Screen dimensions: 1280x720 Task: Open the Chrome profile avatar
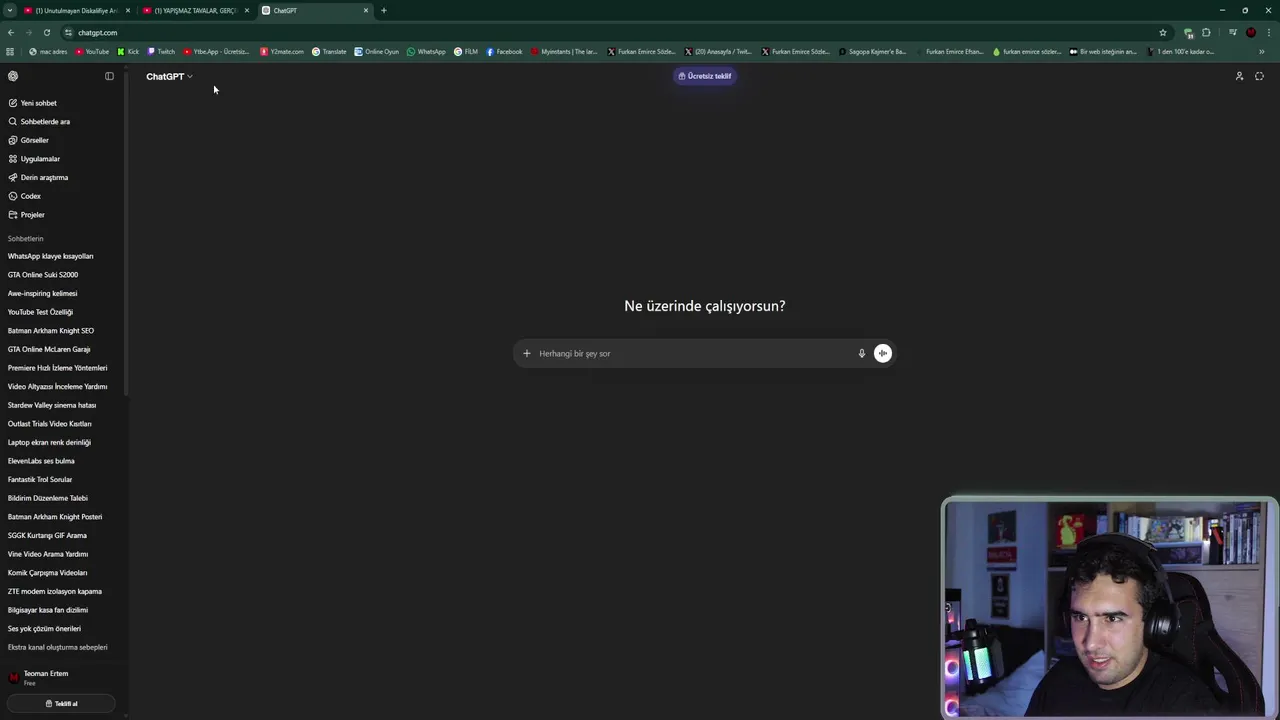(x=1251, y=32)
